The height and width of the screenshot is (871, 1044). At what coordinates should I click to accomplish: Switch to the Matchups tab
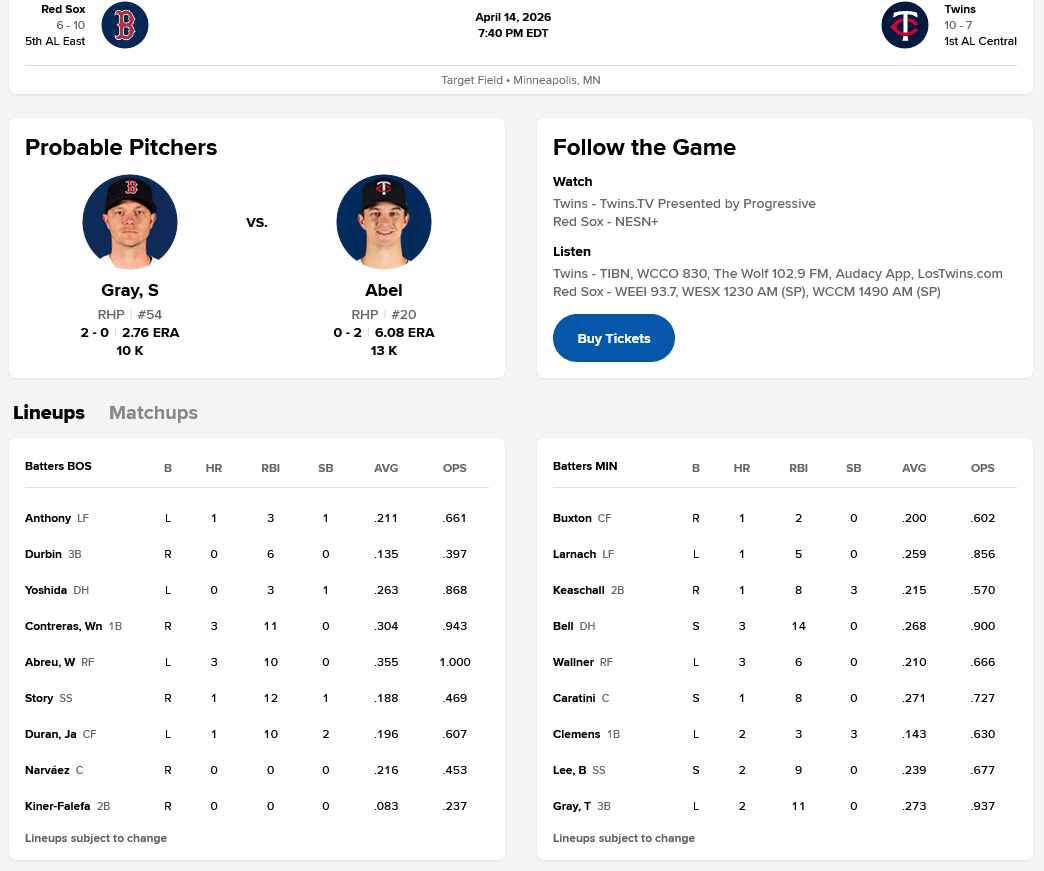click(x=153, y=413)
